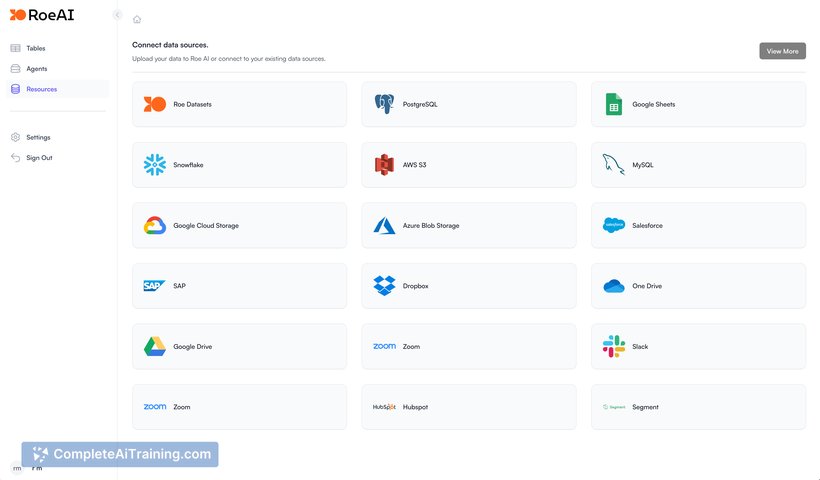Choose the MySQL label
This screenshot has height=480, width=820.
point(643,165)
